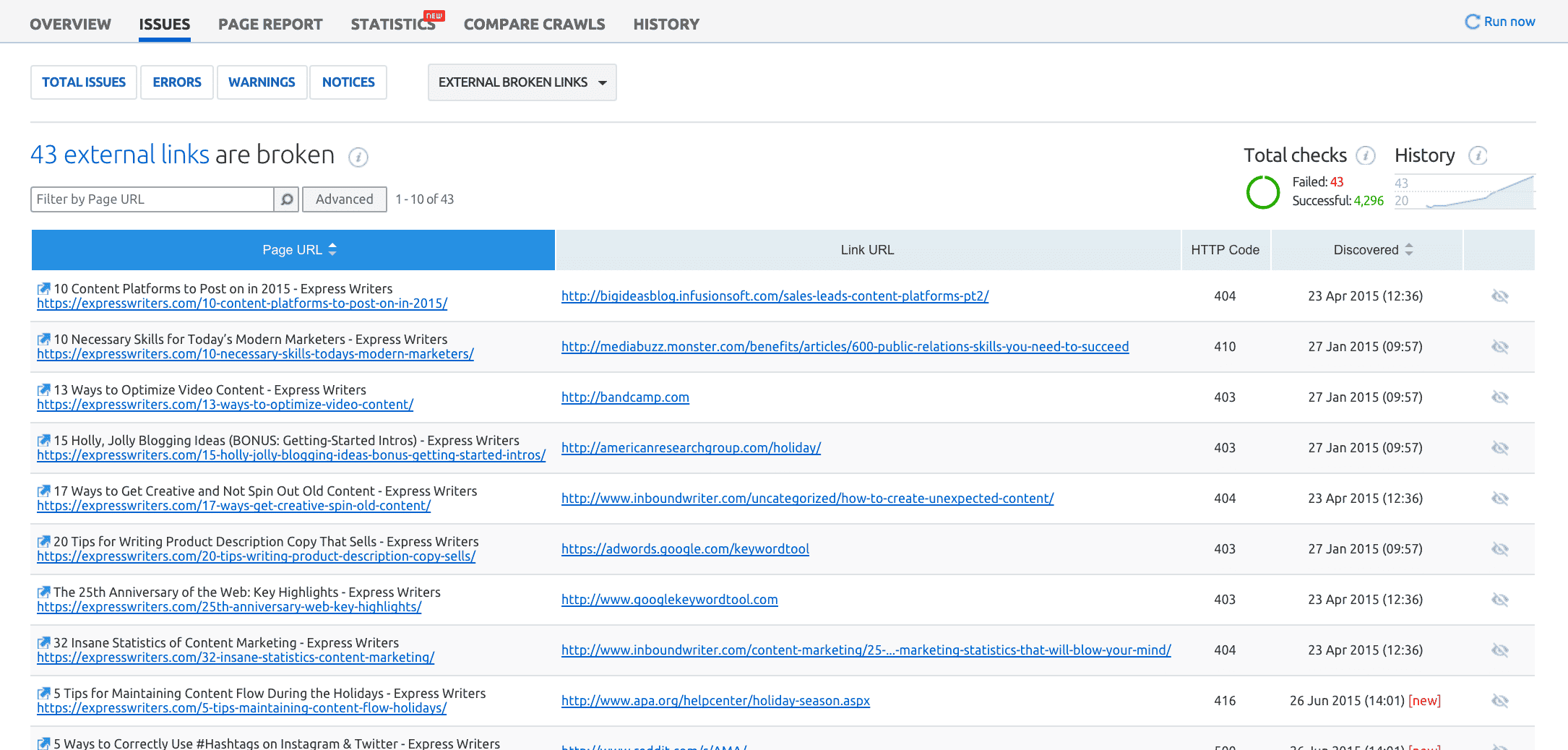Open the www.googlekeywordtool.com link
This screenshot has height=750, width=1568.
[670, 600]
